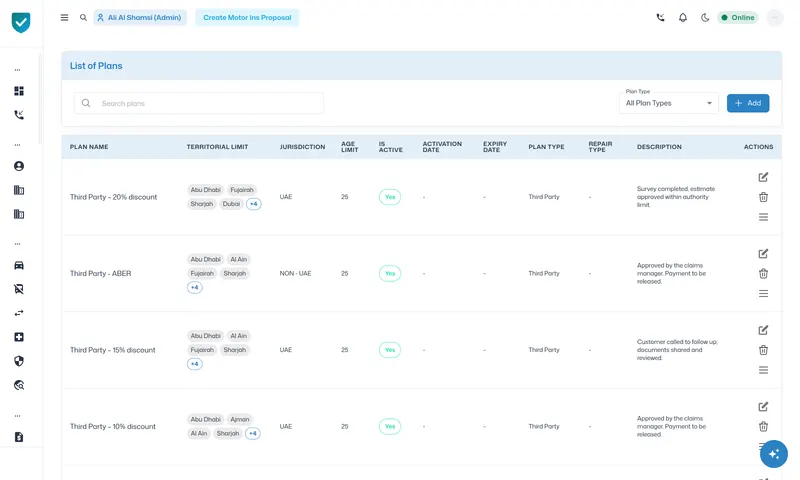The image size is (800, 480).
Task: Click the crossed-out car icon in sidebar
Action: click(x=19, y=289)
